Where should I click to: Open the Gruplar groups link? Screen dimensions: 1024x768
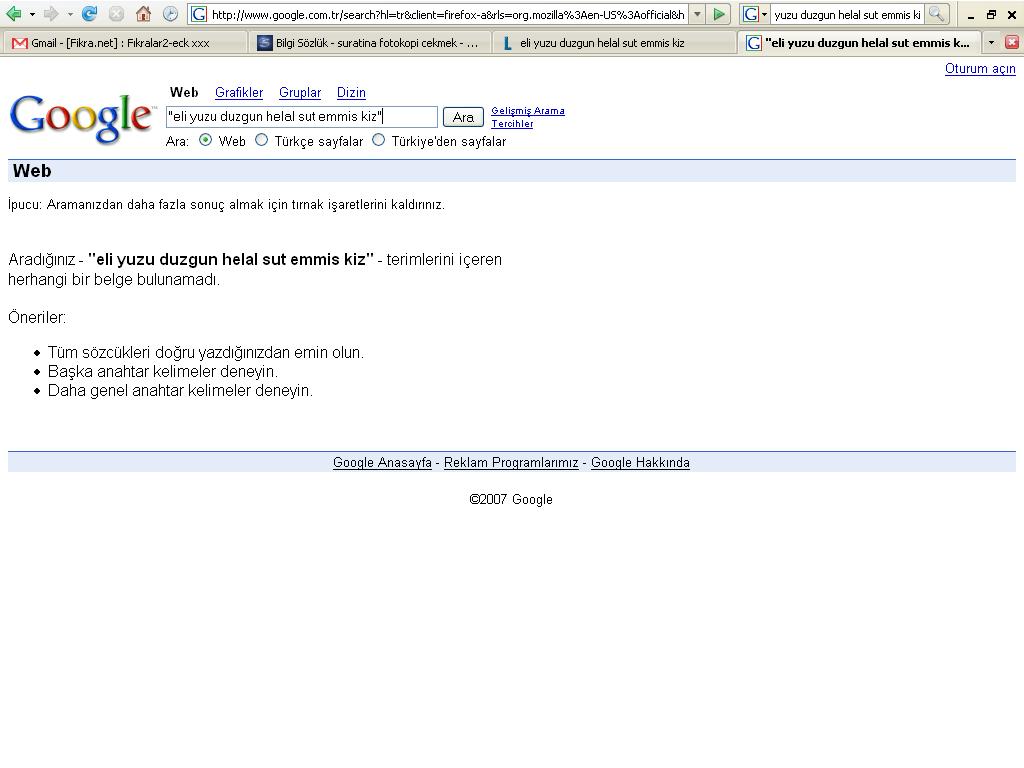click(x=300, y=93)
